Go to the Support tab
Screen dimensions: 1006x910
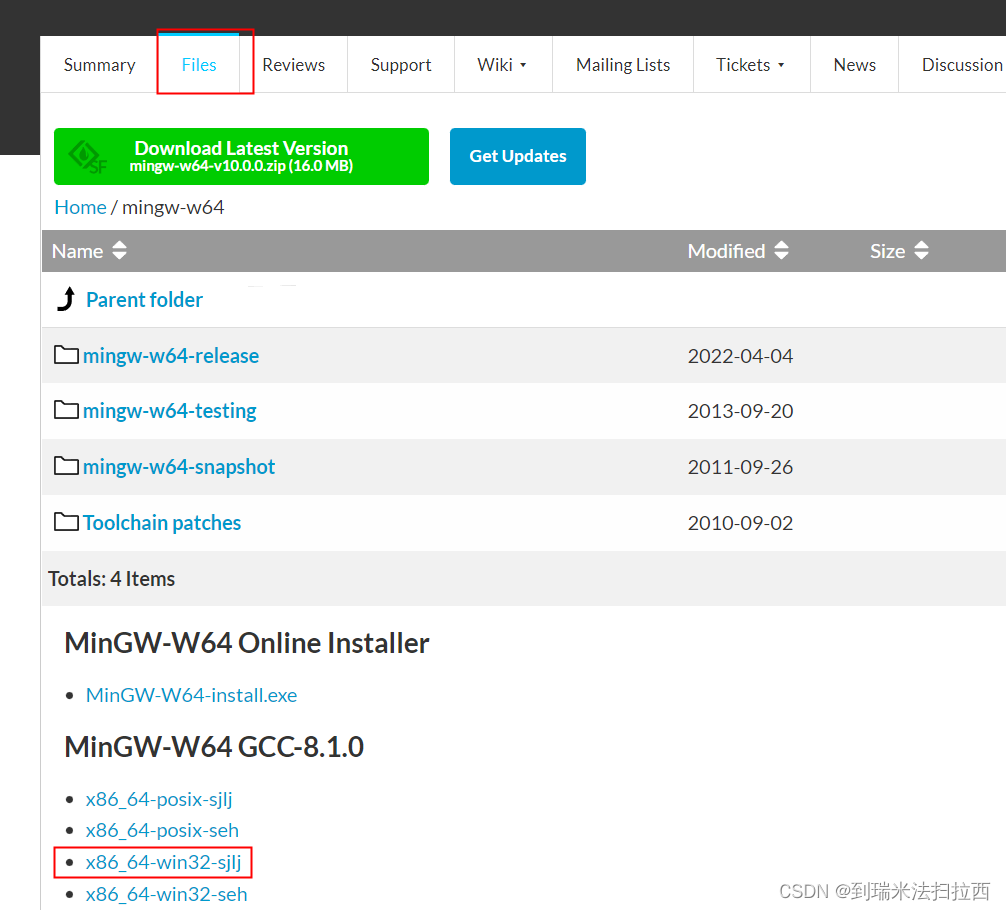click(401, 65)
